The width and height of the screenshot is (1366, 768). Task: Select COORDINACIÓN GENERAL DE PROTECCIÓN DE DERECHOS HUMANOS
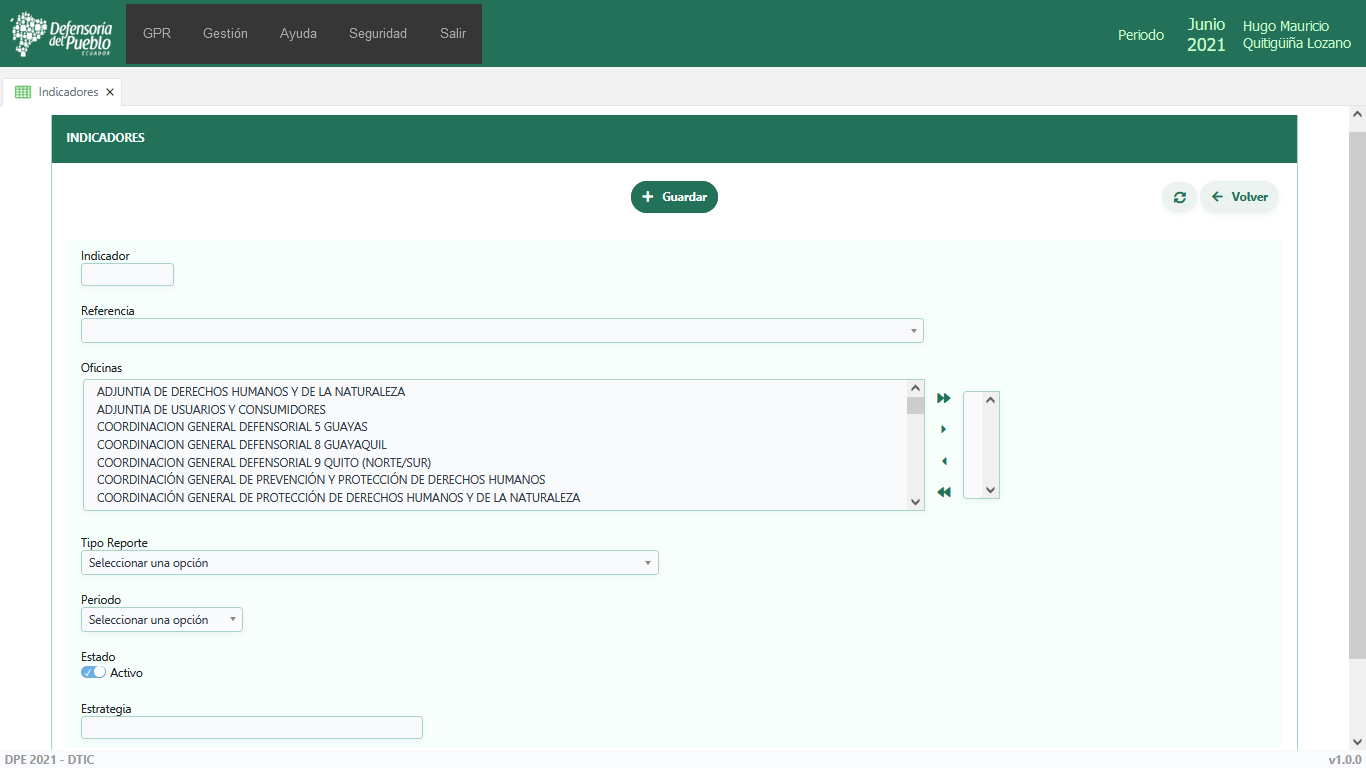pyautogui.click(x=338, y=498)
